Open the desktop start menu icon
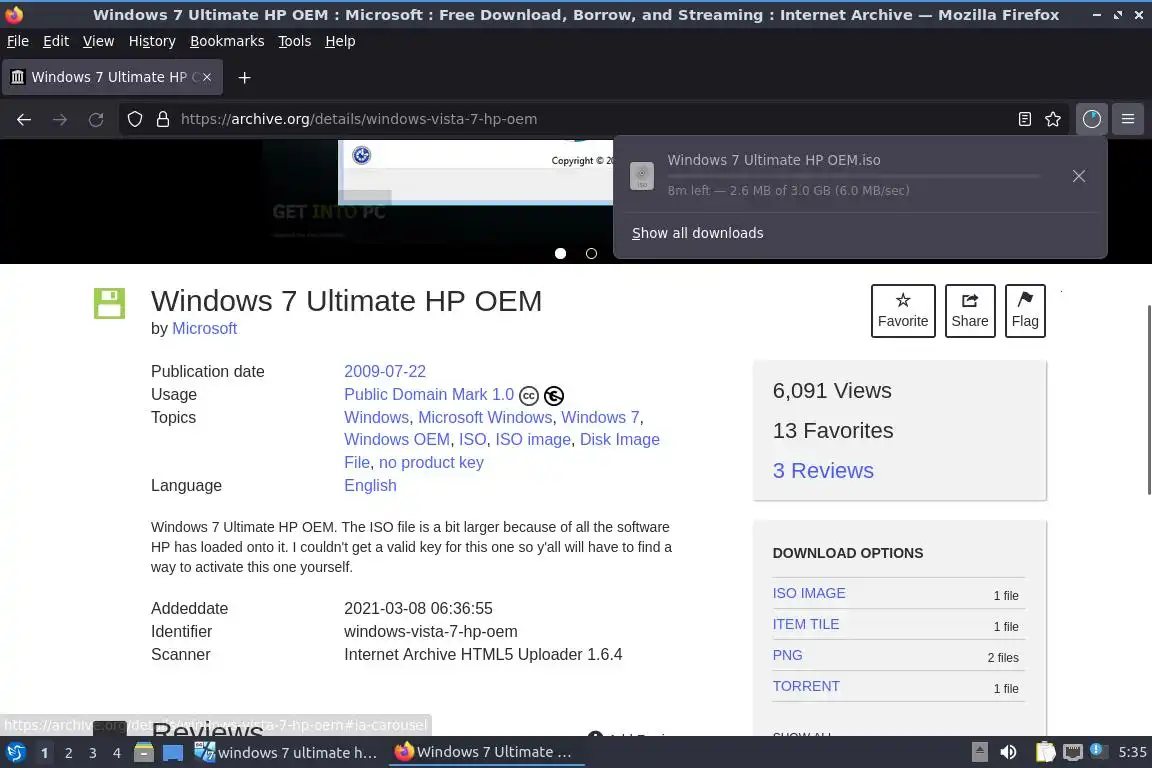 (x=15, y=753)
